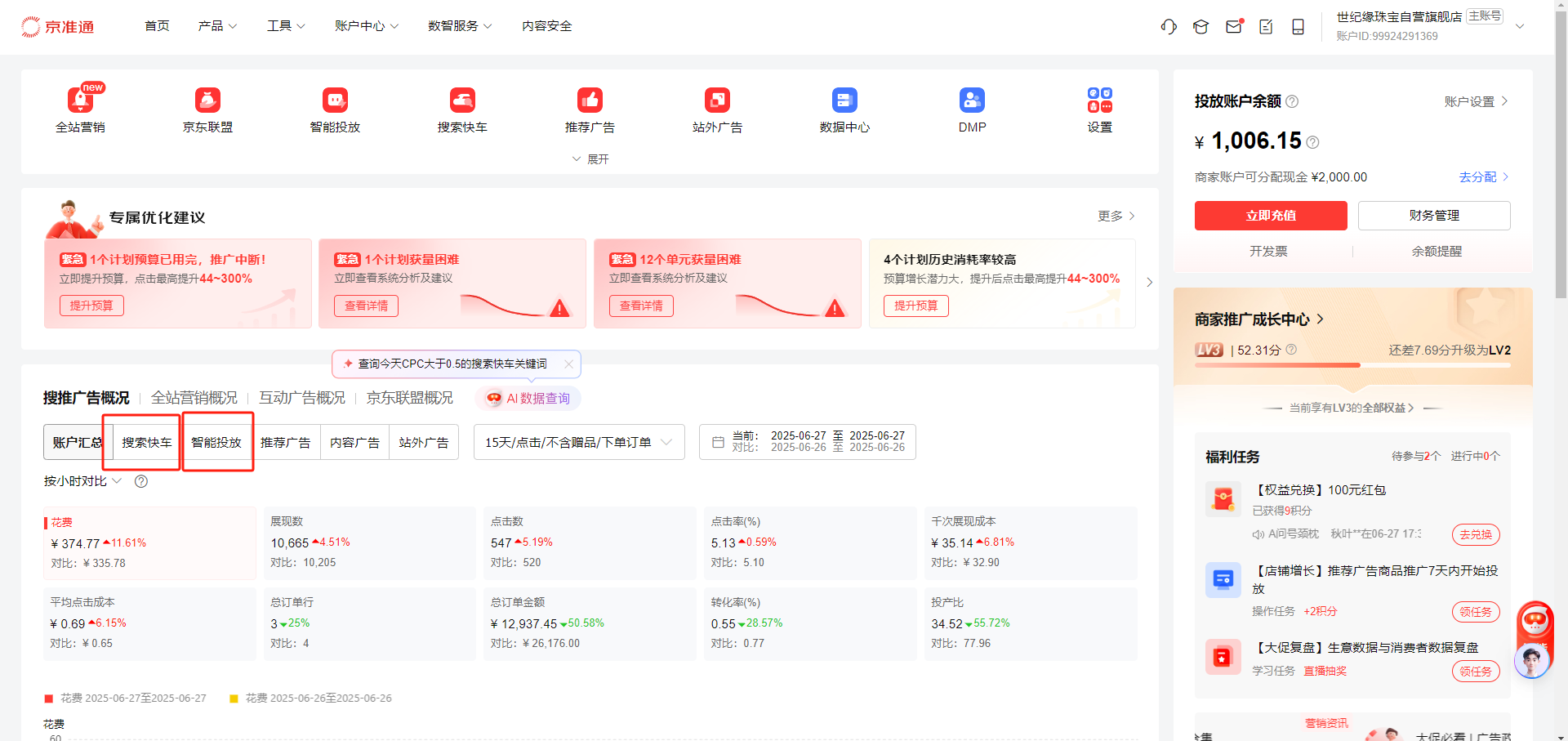
Task: Open the date range picker field
Action: point(807,442)
